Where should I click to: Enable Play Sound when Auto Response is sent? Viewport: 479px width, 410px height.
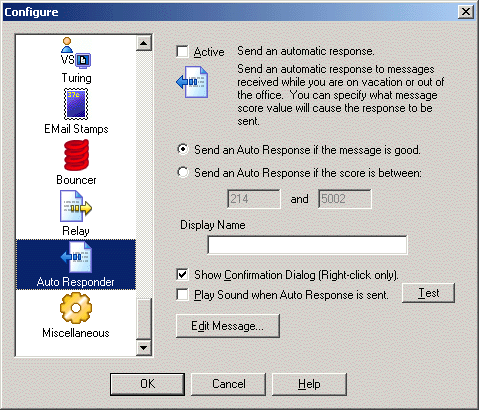pyautogui.click(x=182, y=295)
